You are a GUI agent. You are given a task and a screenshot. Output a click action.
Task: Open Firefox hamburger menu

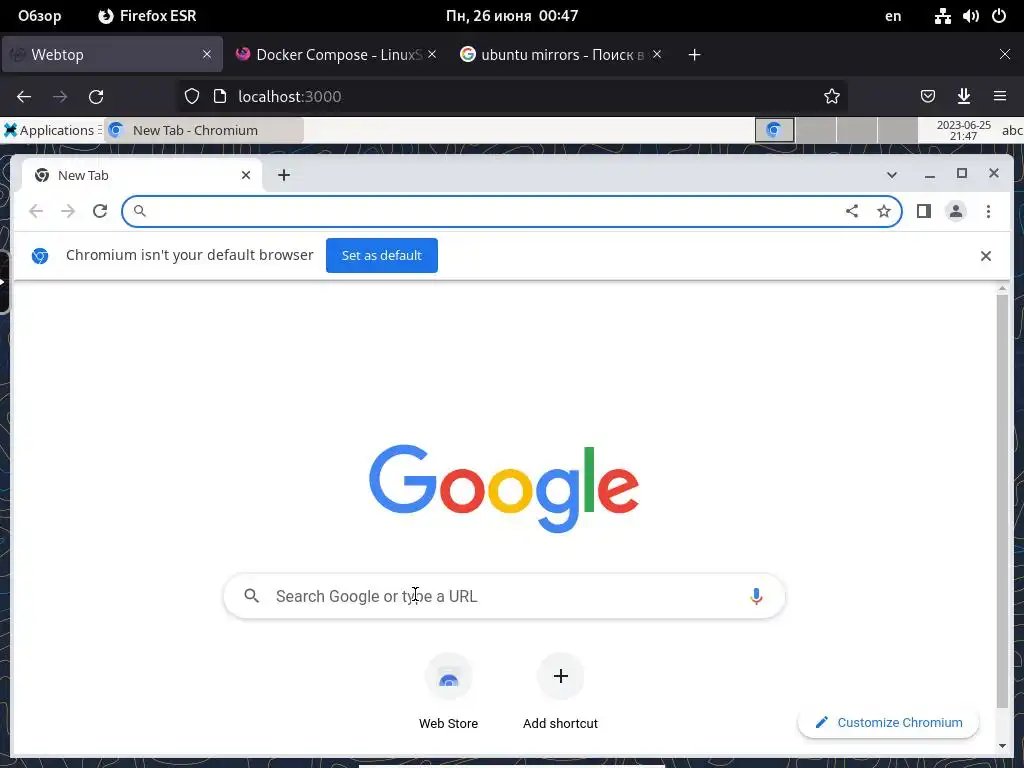coord(1000,97)
